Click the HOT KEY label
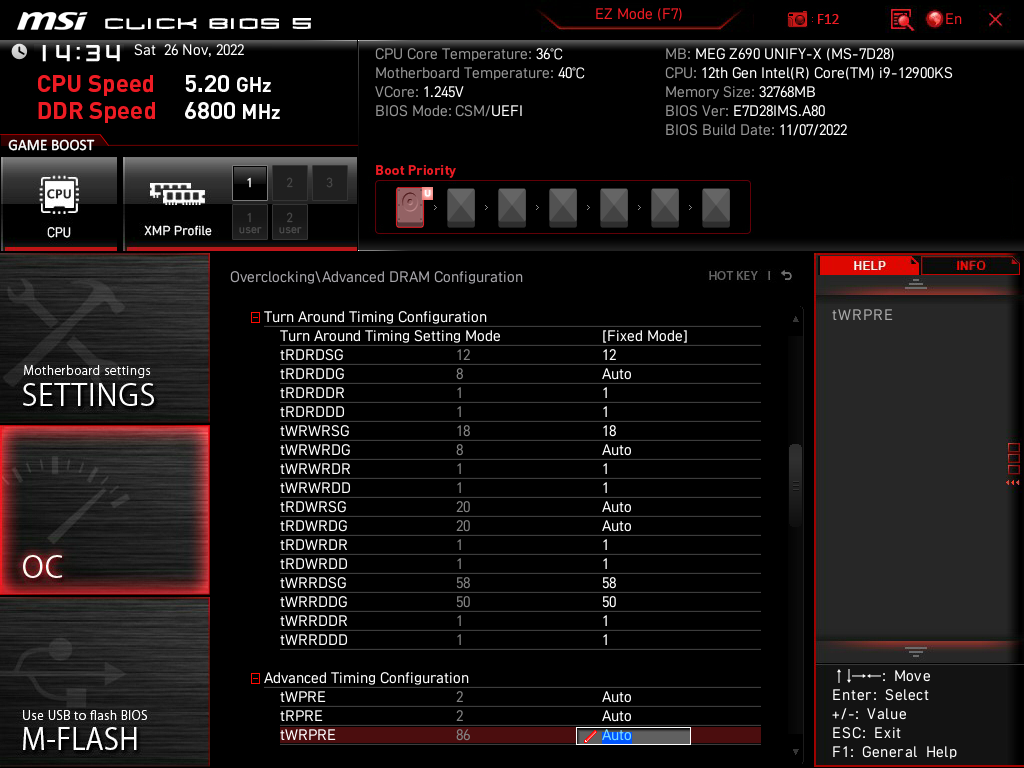 click(x=733, y=276)
